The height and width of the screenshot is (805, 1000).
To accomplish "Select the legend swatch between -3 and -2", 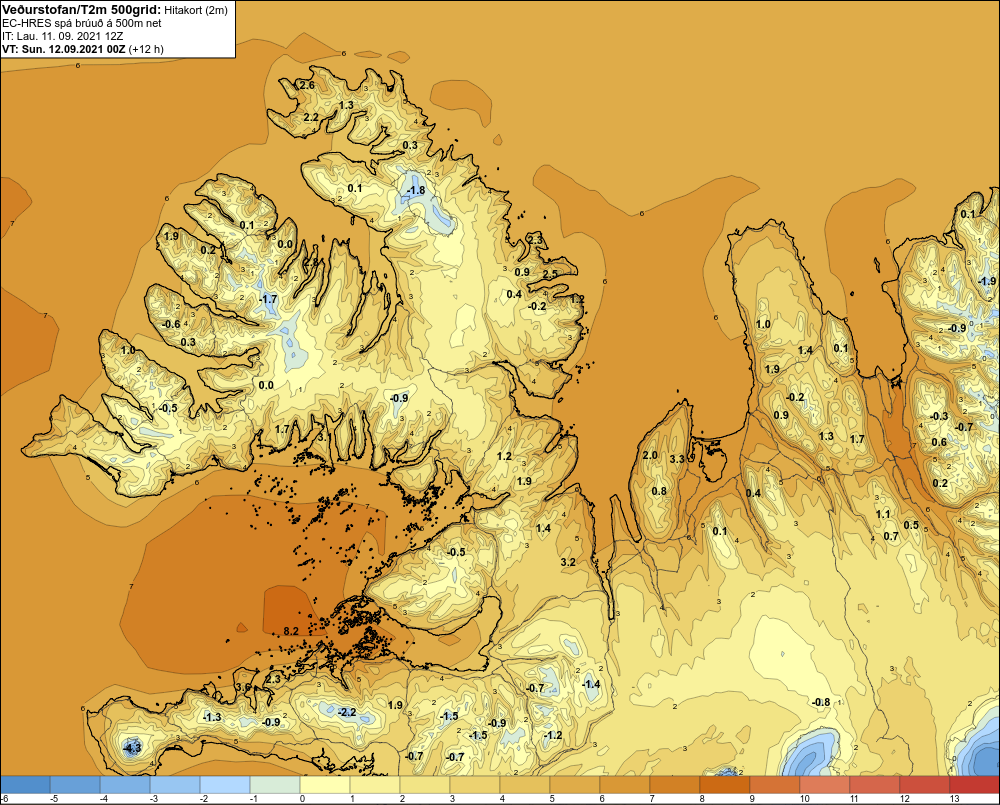I will 175,785.
